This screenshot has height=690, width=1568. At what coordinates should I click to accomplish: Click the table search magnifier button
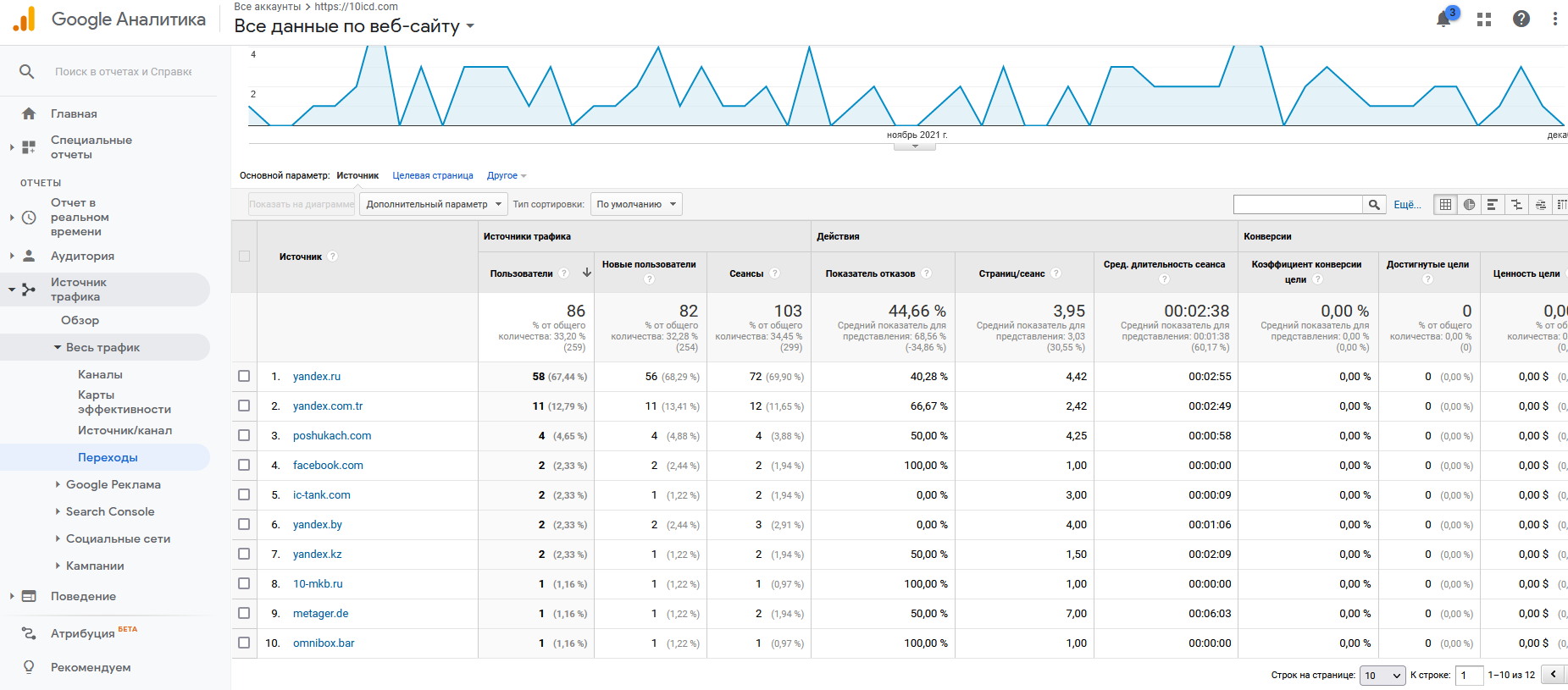tap(1374, 204)
